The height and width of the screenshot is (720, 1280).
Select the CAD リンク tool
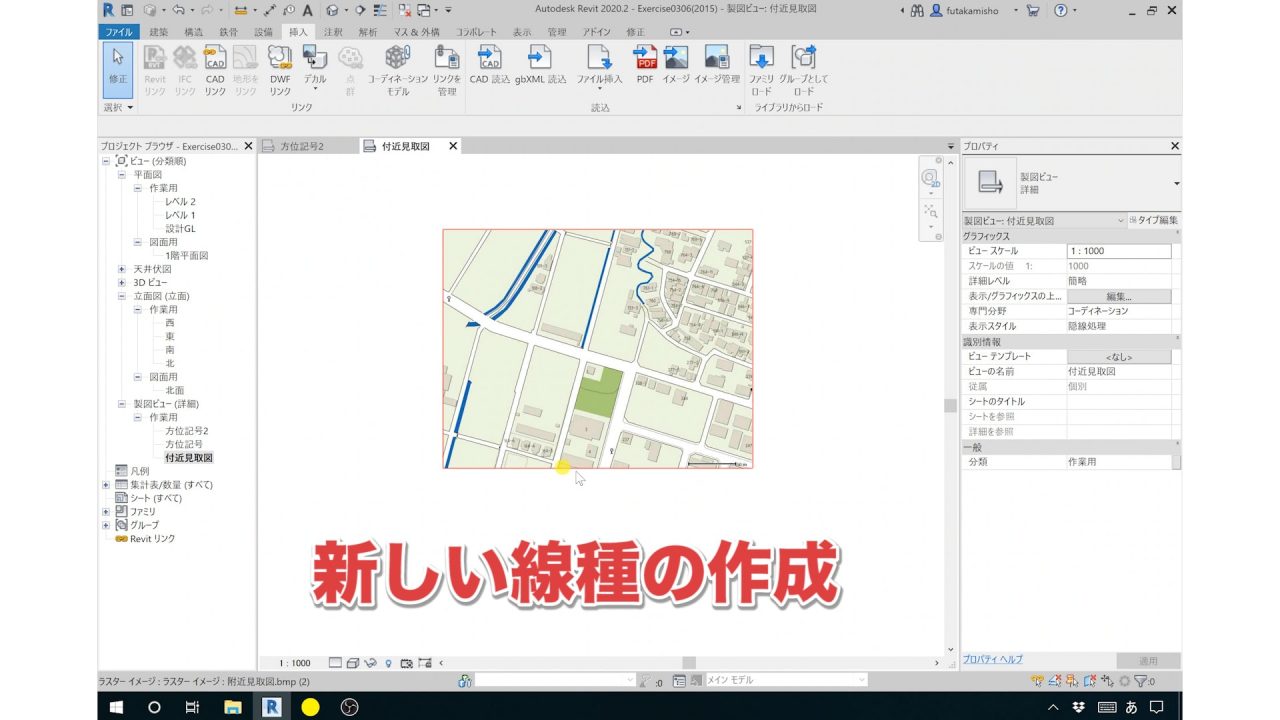(x=215, y=70)
